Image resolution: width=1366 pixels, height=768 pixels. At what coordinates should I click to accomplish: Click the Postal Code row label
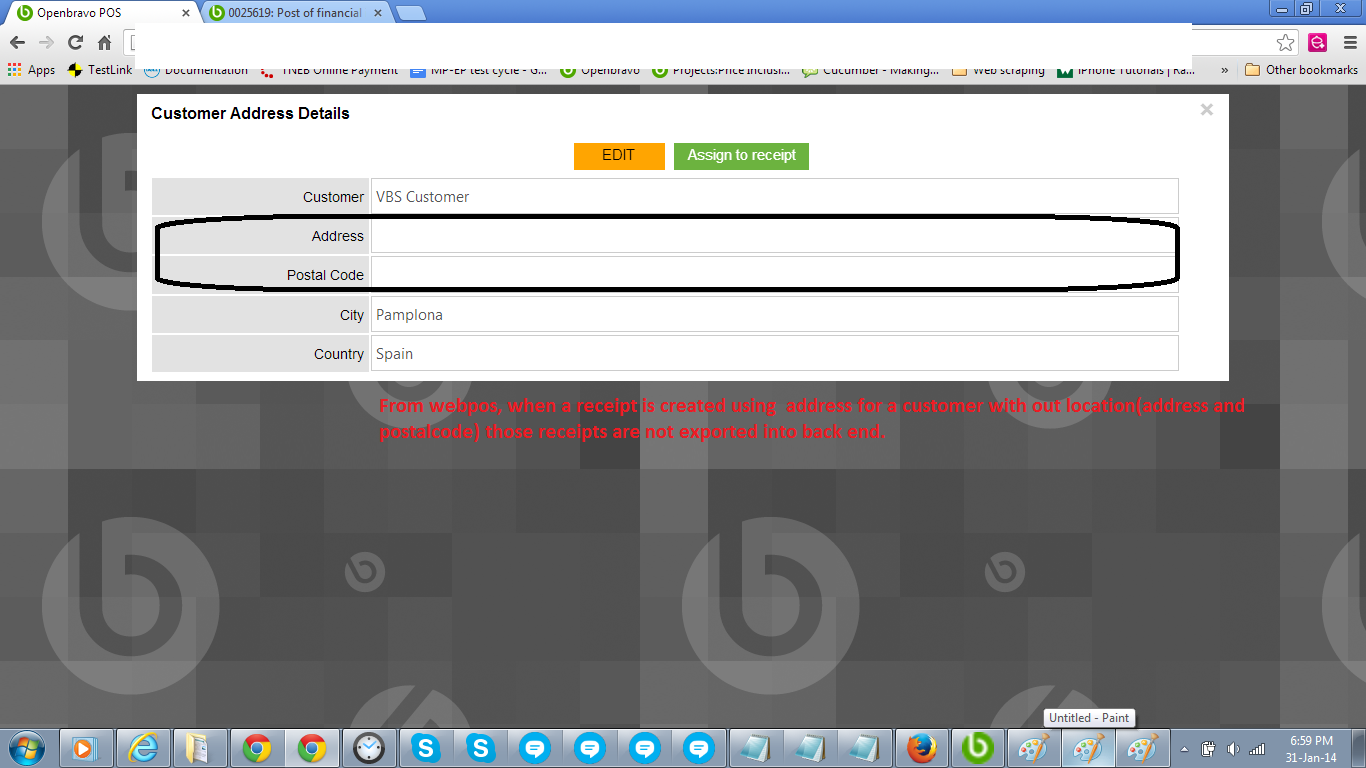click(x=325, y=275)
